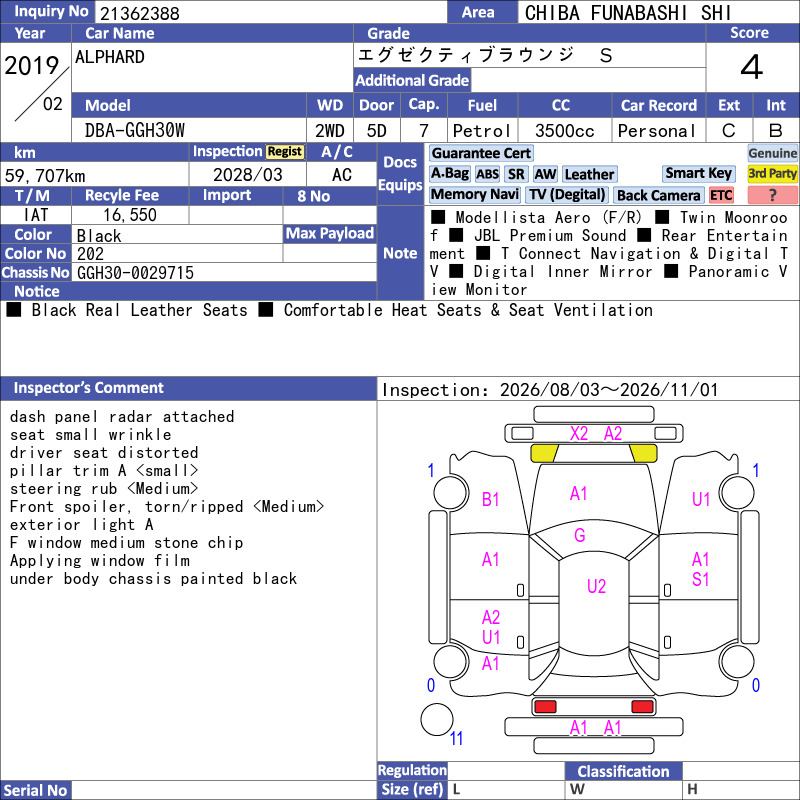
Task: Click the ABS equipment badge
Action: click(x=487, y=174)
